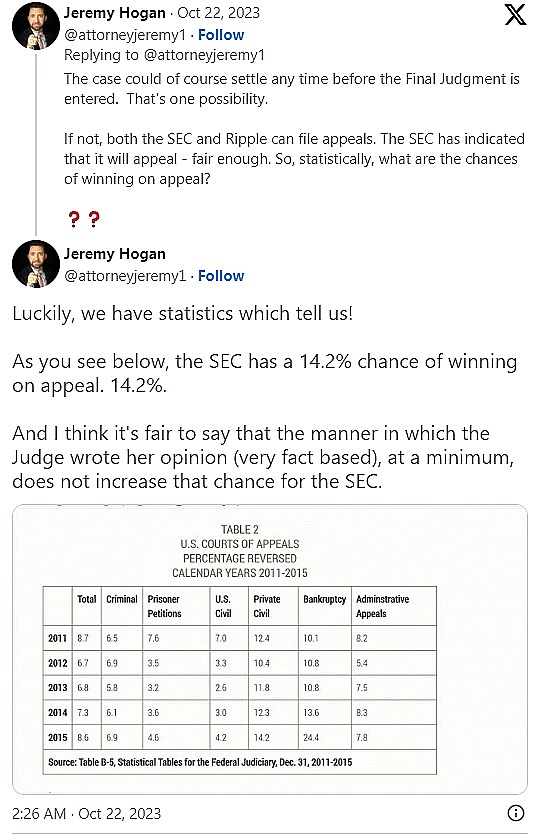Click the table source citation line

coord(200,762)
